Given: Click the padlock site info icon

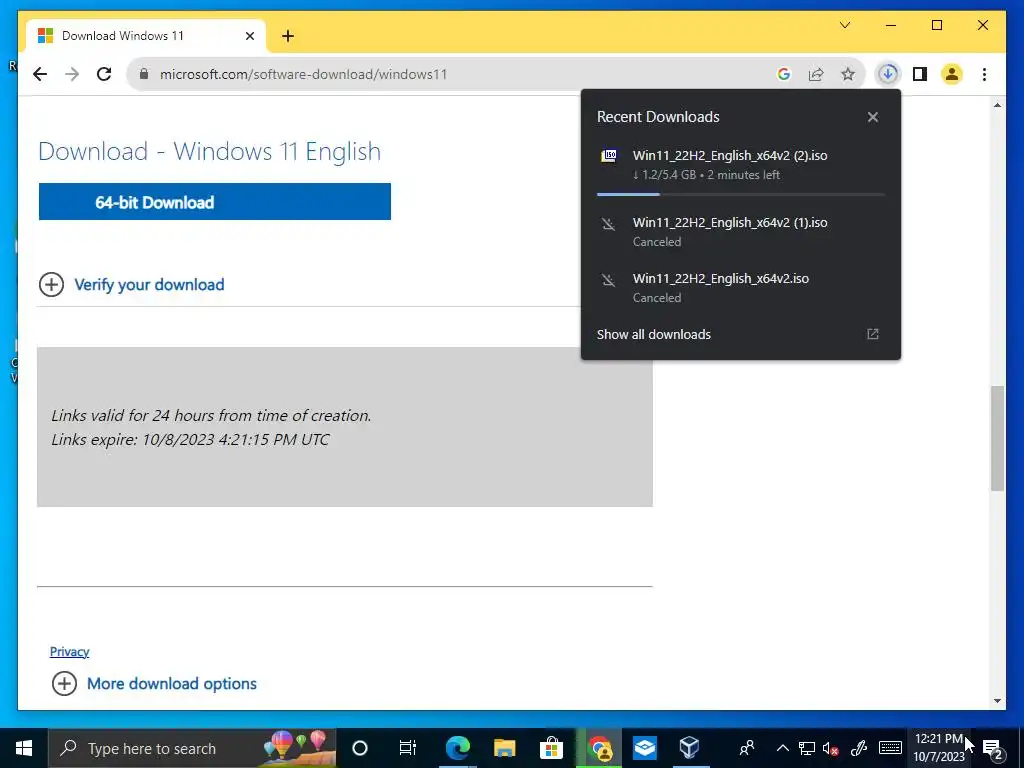Looking at the screenshot, I should click(x=144, y=74).
